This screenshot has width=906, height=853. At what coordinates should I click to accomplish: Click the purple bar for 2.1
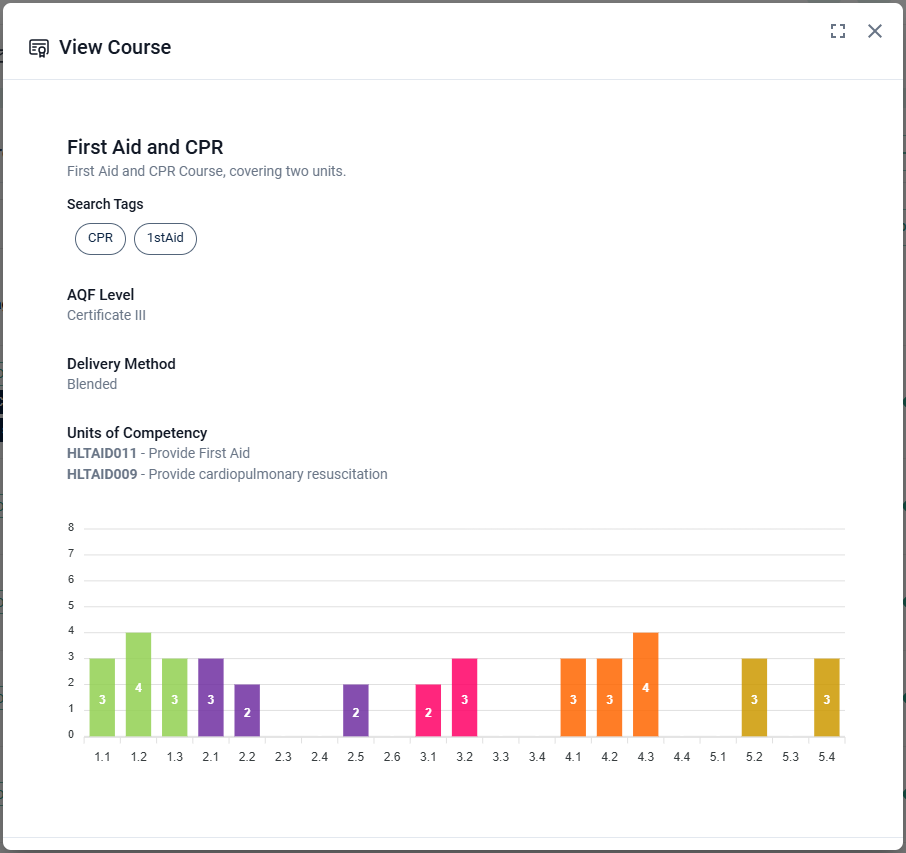[211, 698]
